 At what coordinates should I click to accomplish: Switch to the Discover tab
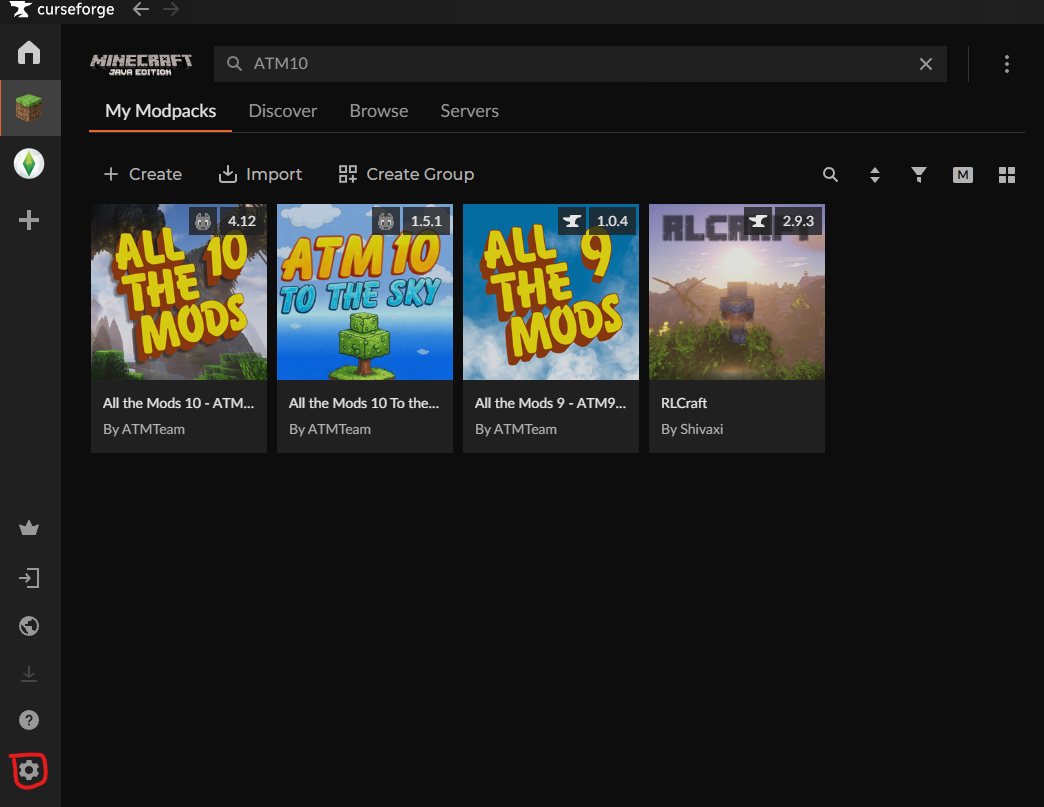tap(282, 111)
